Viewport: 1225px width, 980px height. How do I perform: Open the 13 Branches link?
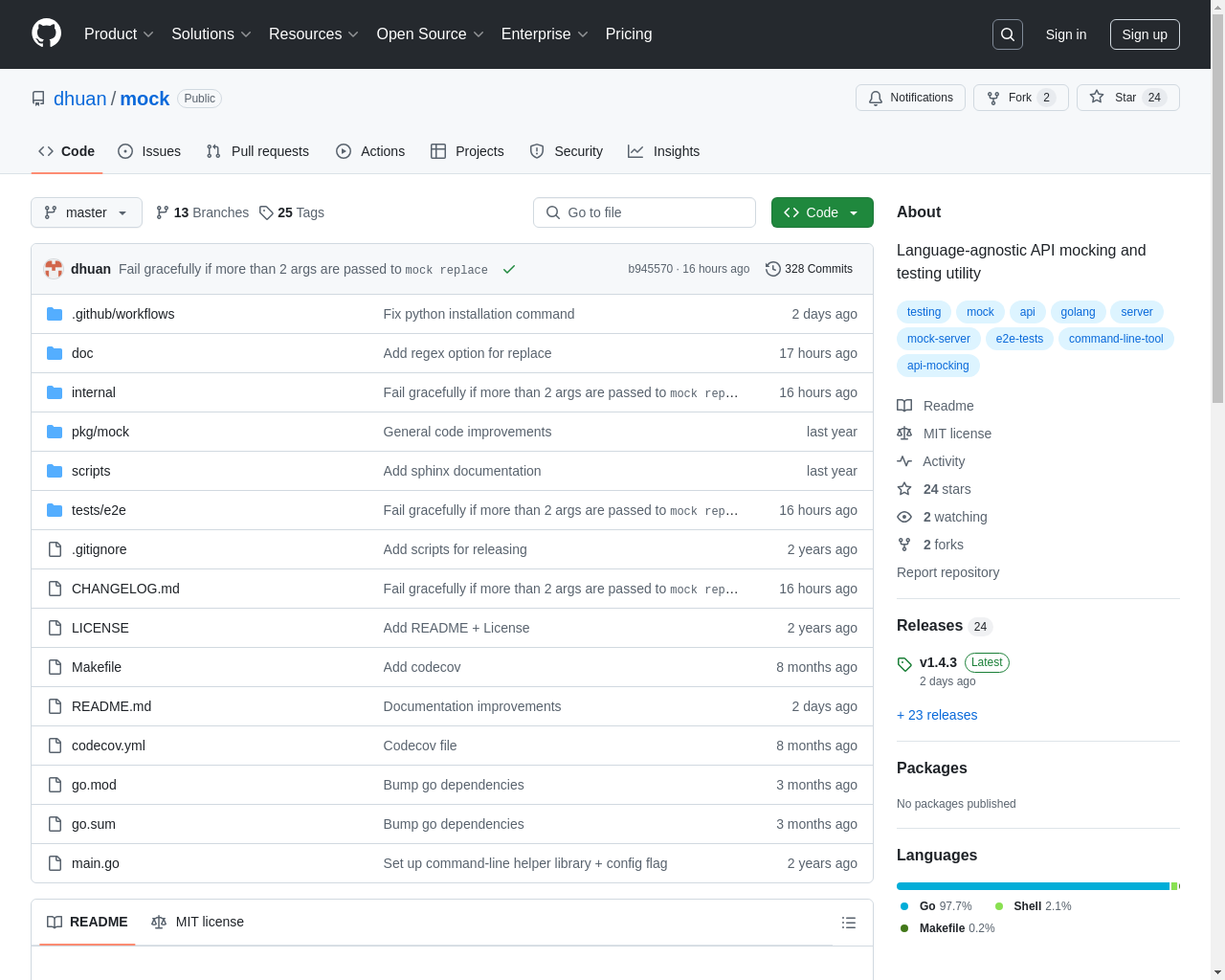point(202,212)
